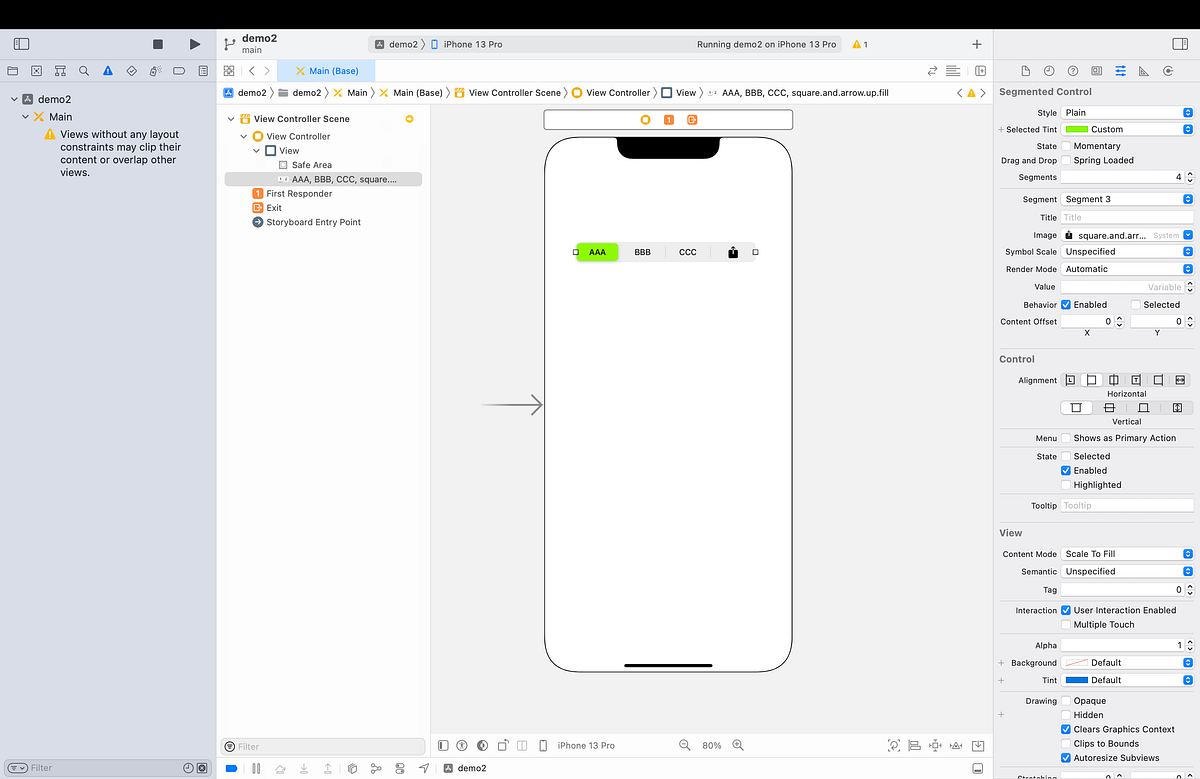Open the Attributes inspector
The height and width of the screenshot is (779, 1200).
[x=1120, y=71]
